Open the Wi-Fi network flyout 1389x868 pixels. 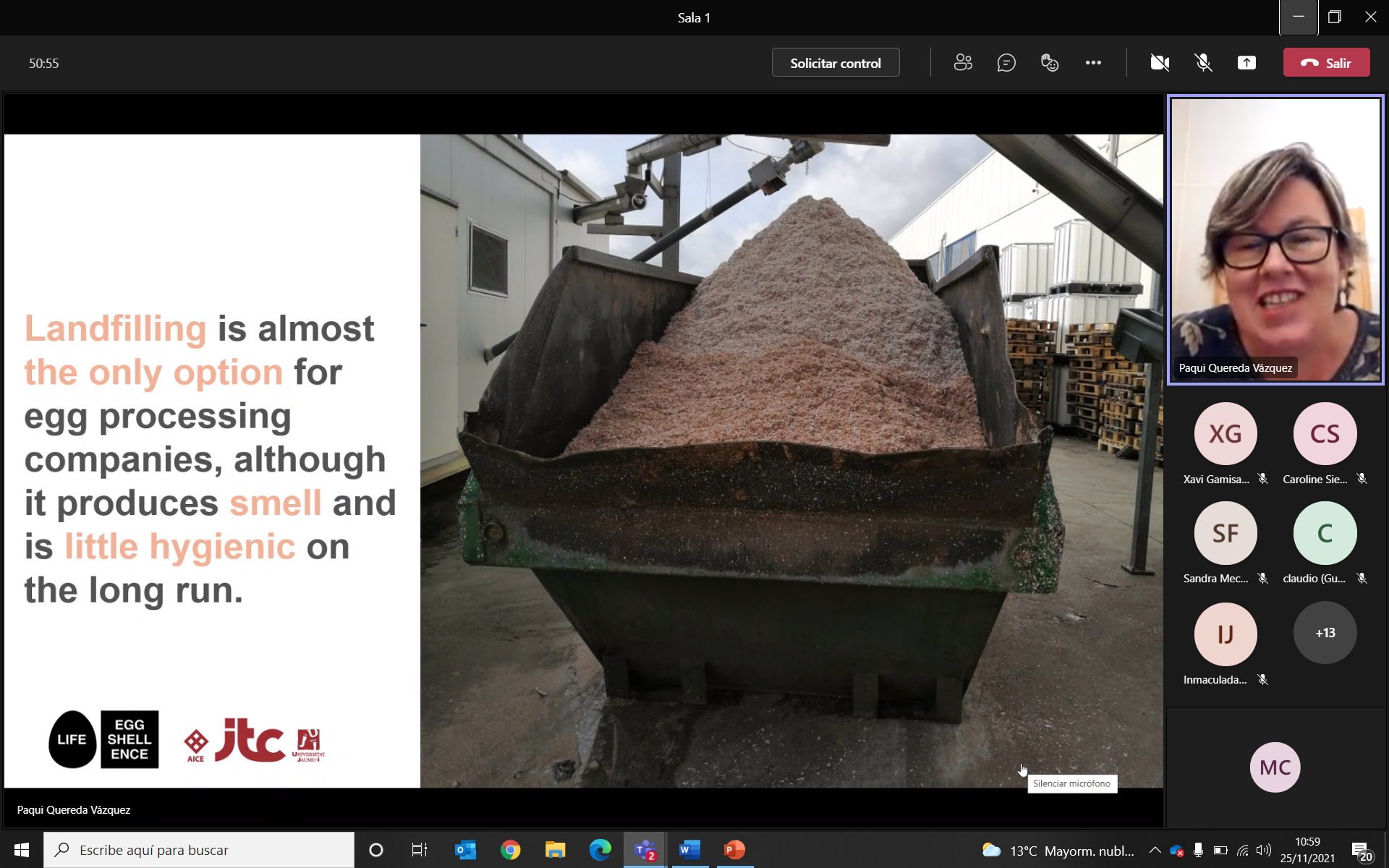(x=1242, y=850)
